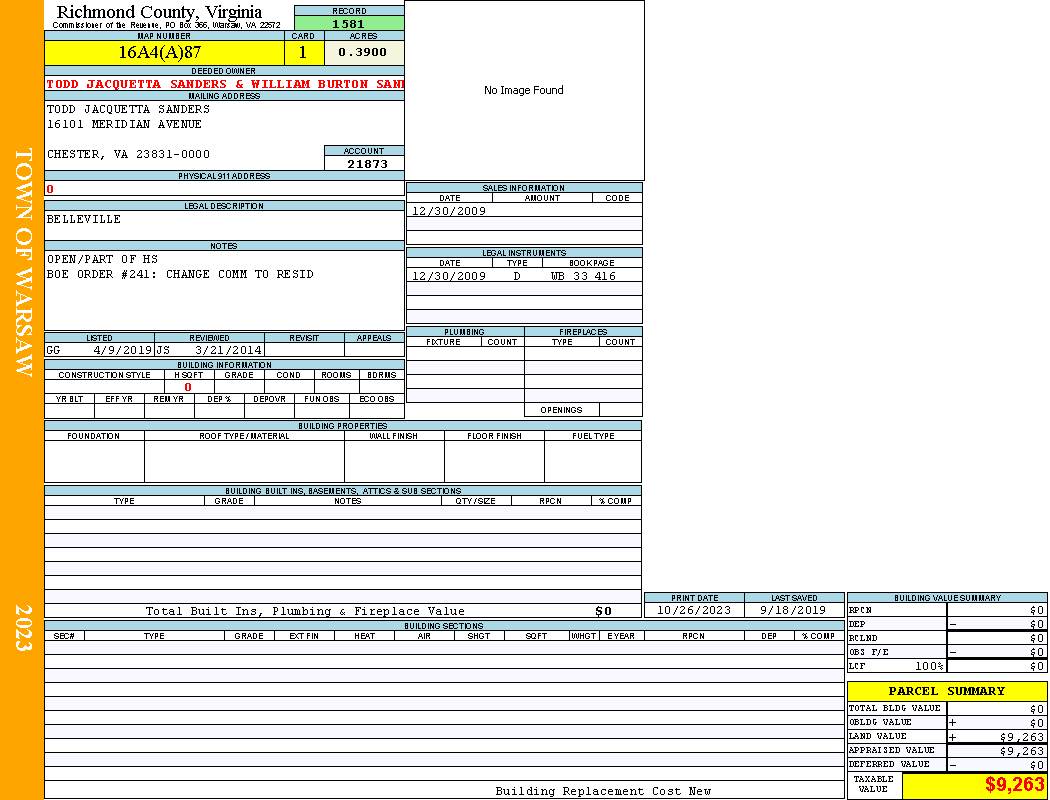
Task: Select the last saved date 9/18/2019
Action: click(793, 610)
